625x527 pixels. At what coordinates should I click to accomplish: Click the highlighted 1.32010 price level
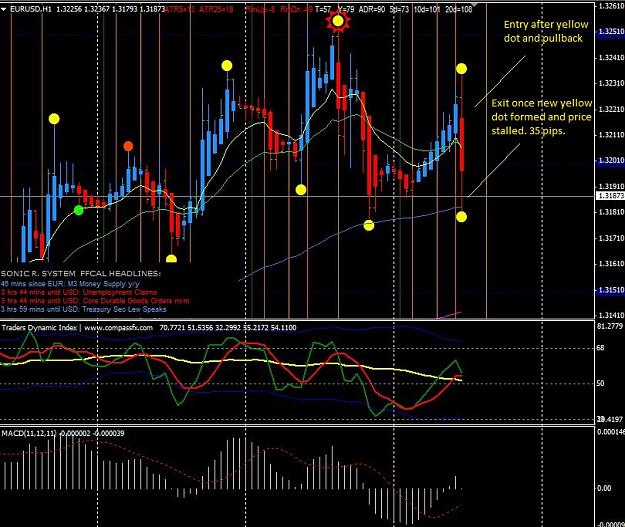point(610,160)
